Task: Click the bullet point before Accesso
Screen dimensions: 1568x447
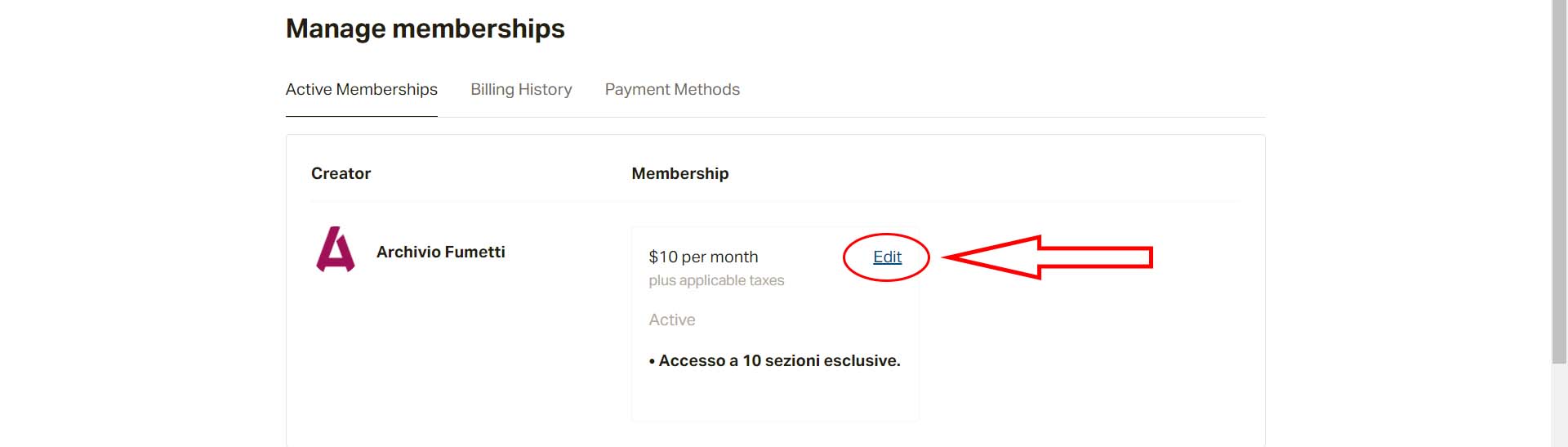Action: (652, 361)
